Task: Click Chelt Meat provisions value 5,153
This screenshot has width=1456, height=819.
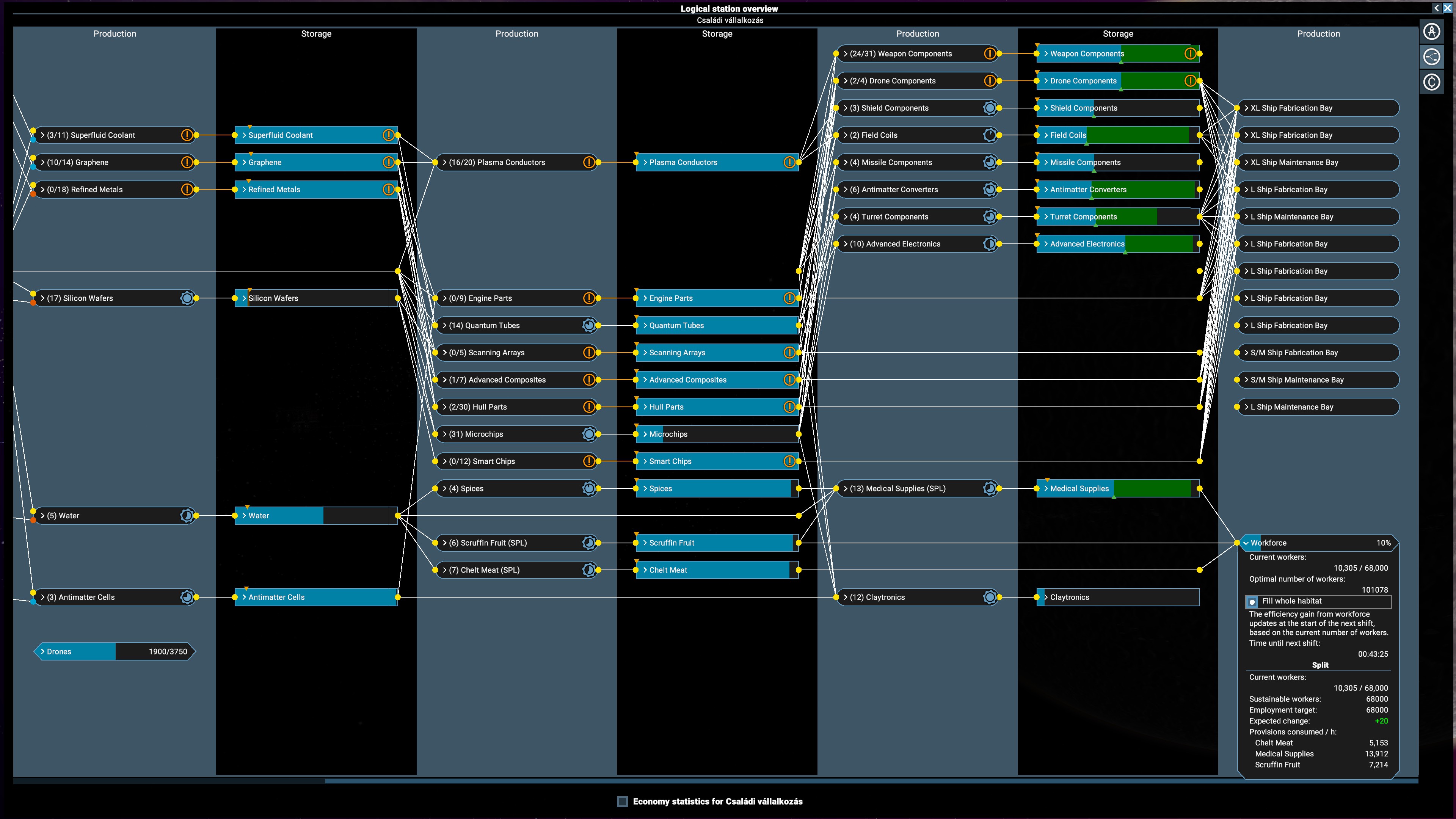Action: tap(1378, 743)
